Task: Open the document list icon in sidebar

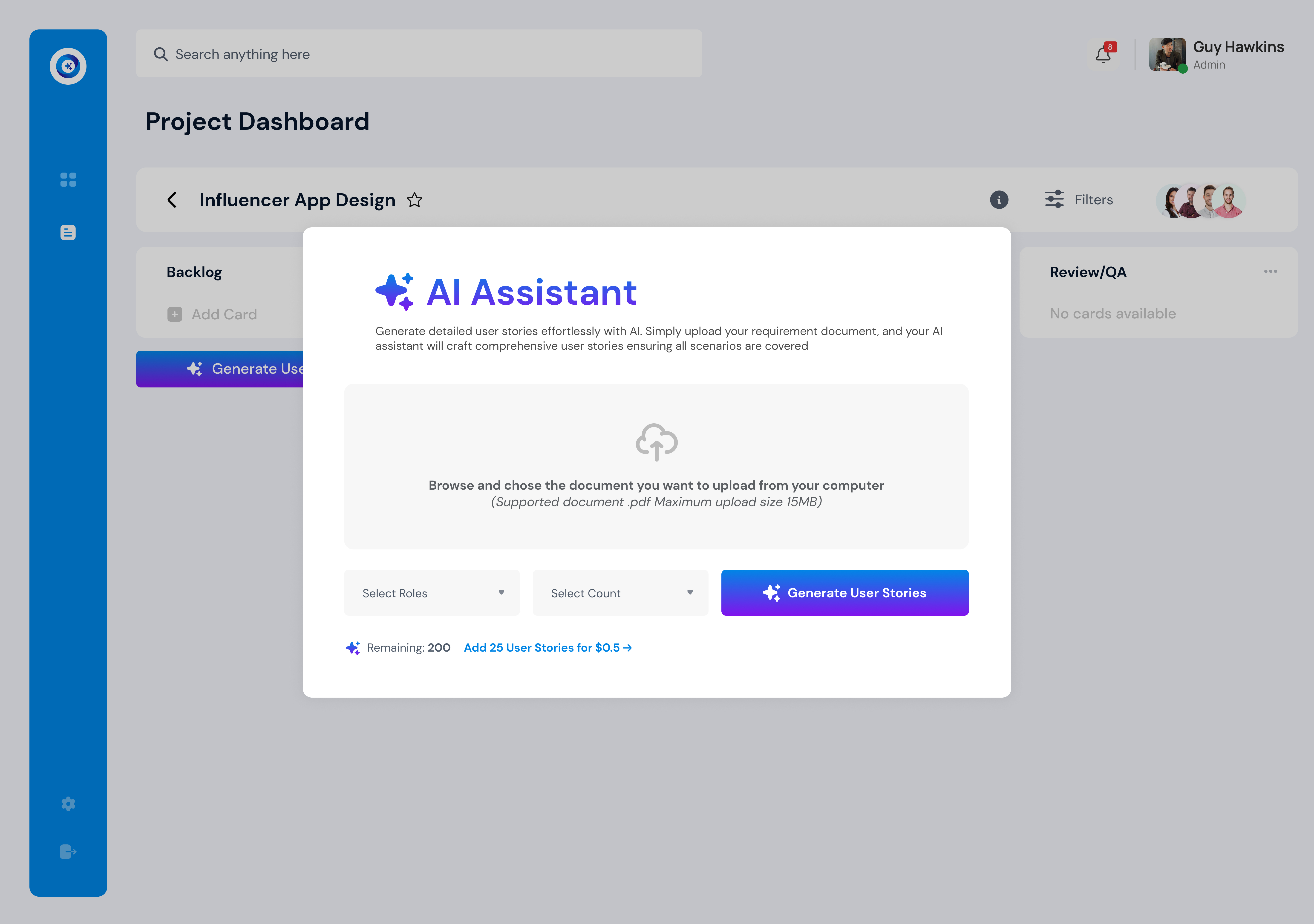Action: click(68, 232)
